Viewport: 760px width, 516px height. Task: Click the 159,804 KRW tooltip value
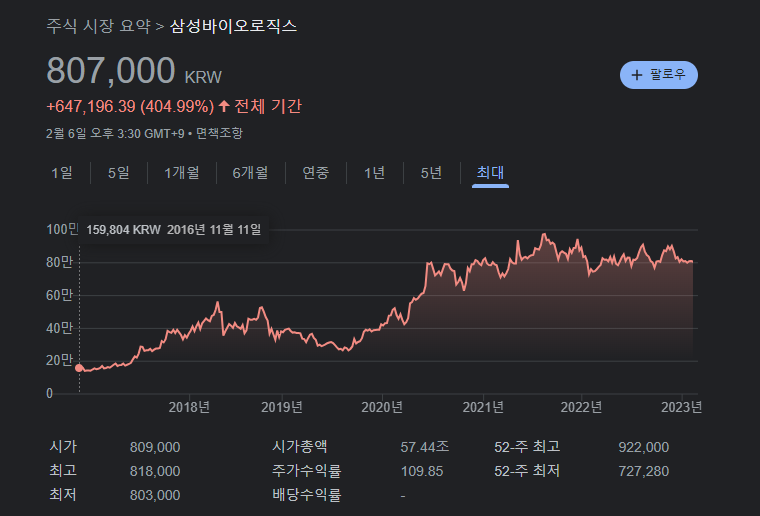[x=123, y=230]
